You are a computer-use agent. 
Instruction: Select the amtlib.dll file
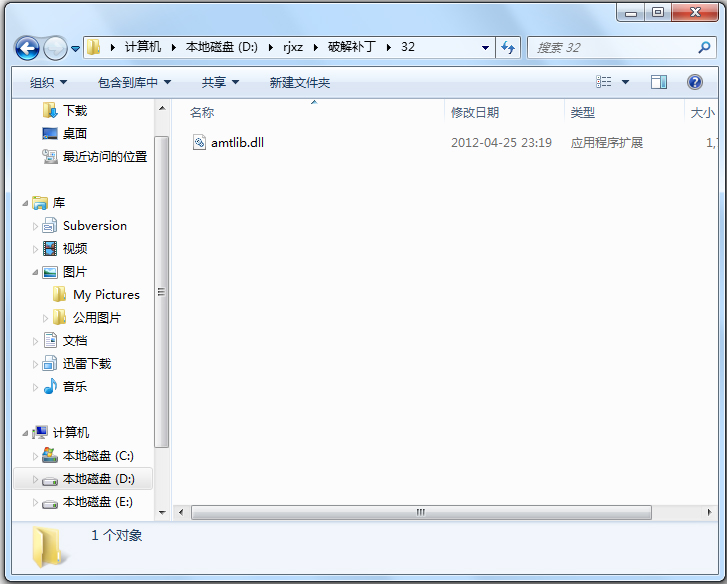(x=237, y=142)
